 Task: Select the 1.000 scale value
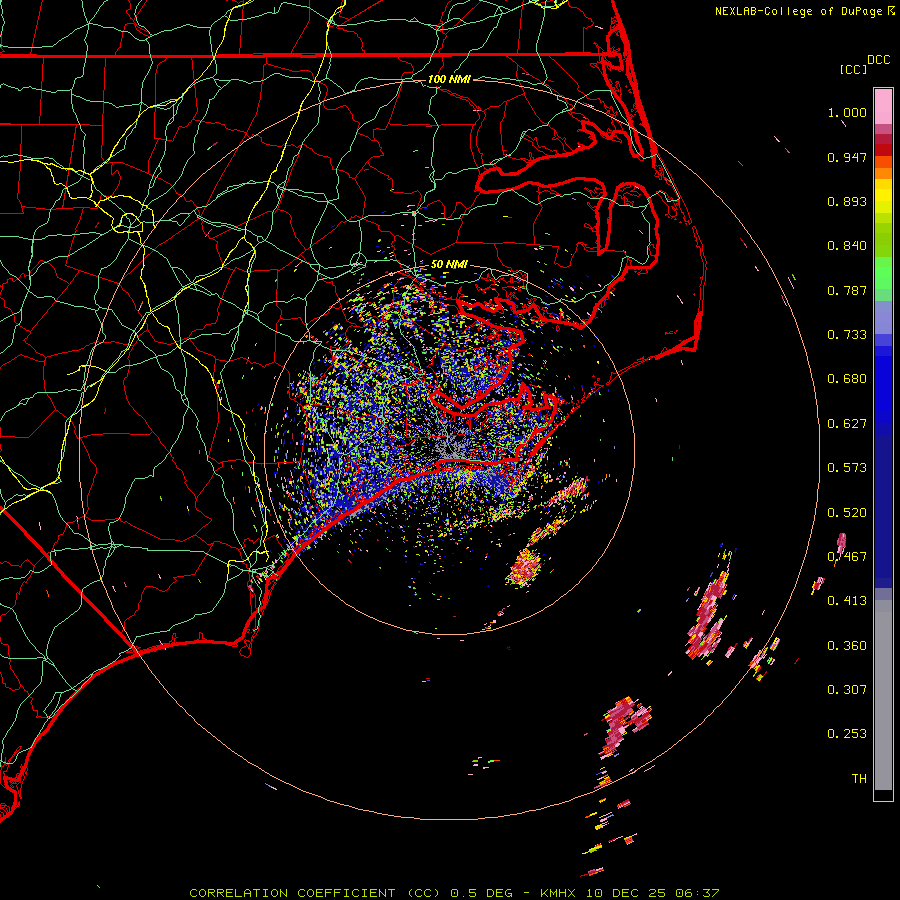(x=847, y=112)
